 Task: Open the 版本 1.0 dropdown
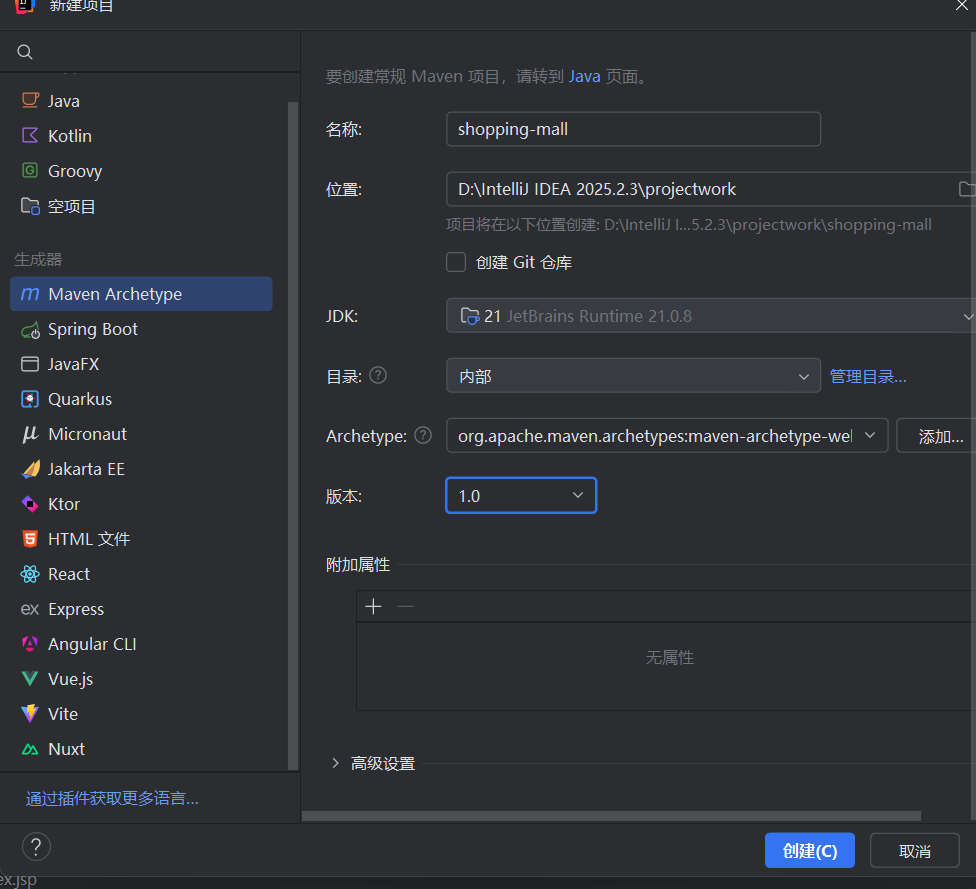click(521, 496)
